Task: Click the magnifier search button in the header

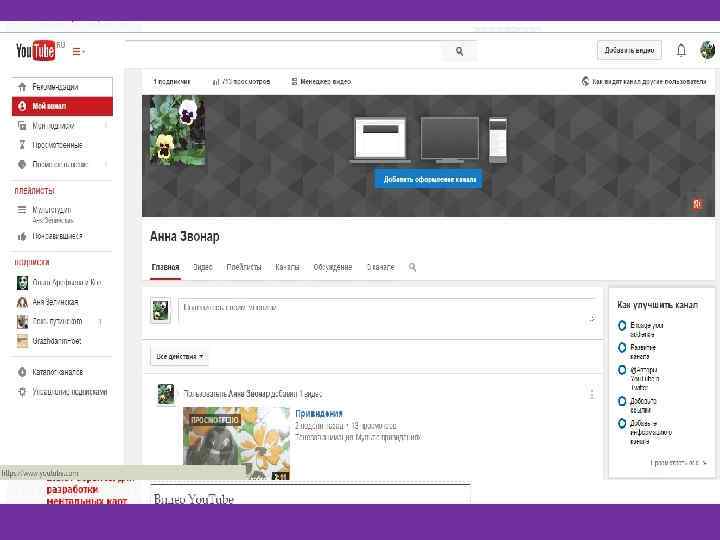Action: tap(459, 51)
